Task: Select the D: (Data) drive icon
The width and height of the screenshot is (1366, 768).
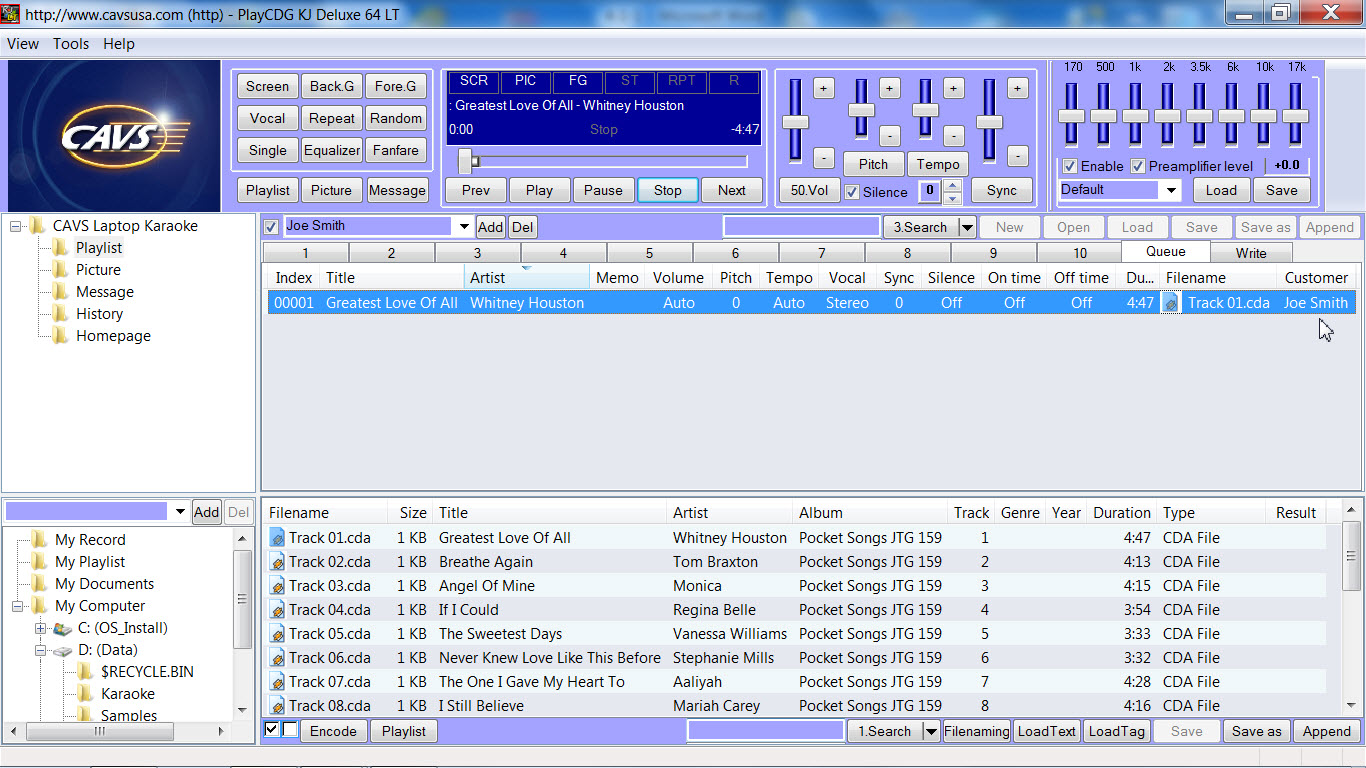Action: point(62,650)
